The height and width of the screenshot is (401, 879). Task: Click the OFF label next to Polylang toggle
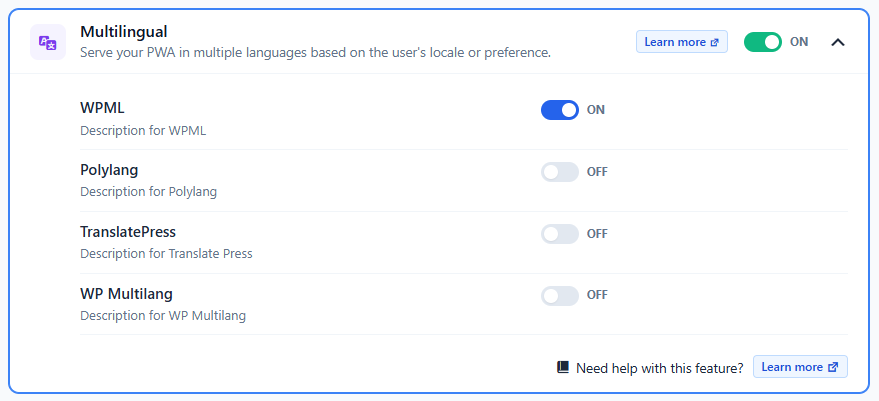[597, 172]
